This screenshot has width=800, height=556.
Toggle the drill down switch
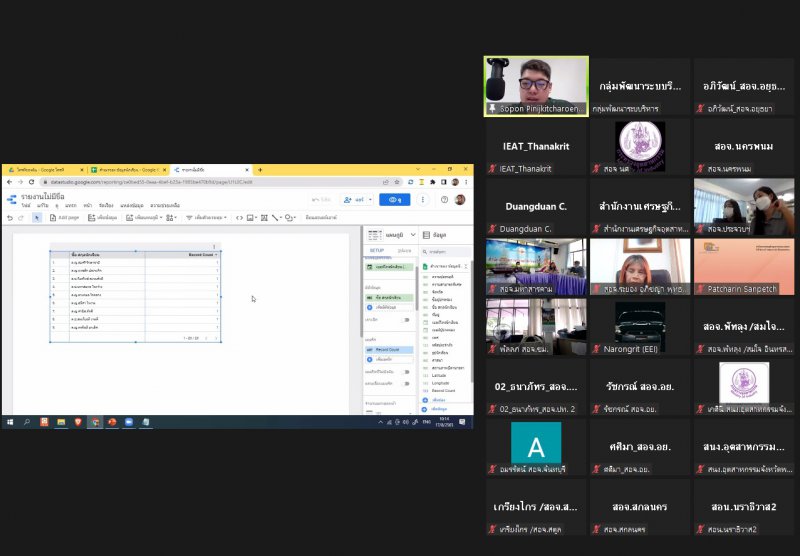[407, 320]
